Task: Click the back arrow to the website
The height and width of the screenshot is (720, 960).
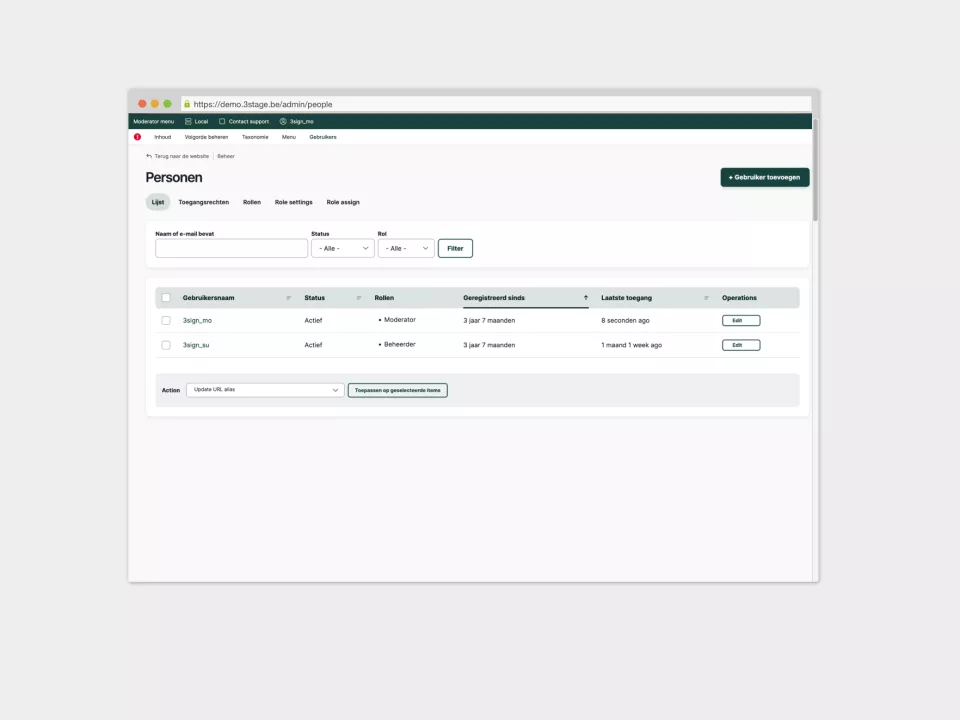Action: pyautogui.click(x=149, y=156)
